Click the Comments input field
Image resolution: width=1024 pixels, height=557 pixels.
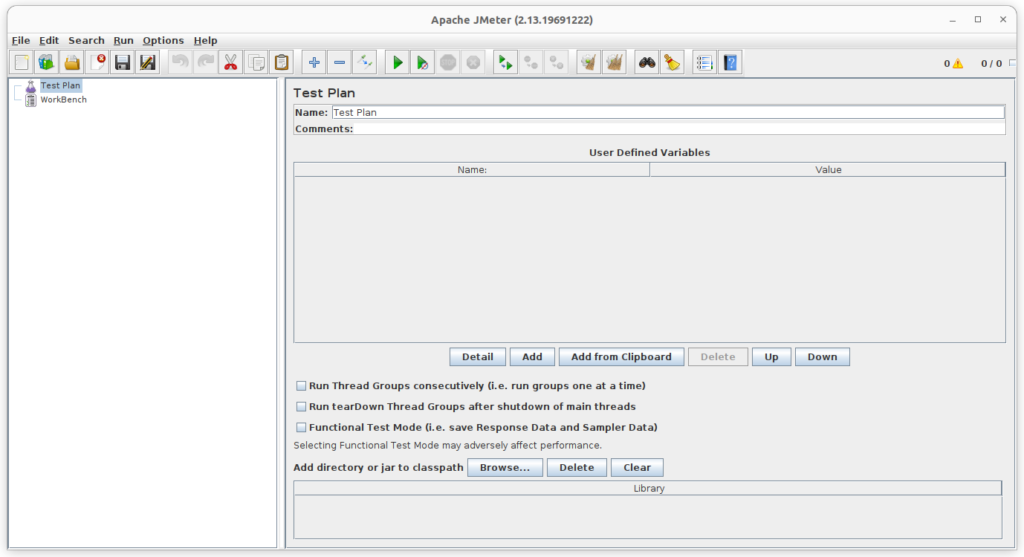[x=679, y=129]
